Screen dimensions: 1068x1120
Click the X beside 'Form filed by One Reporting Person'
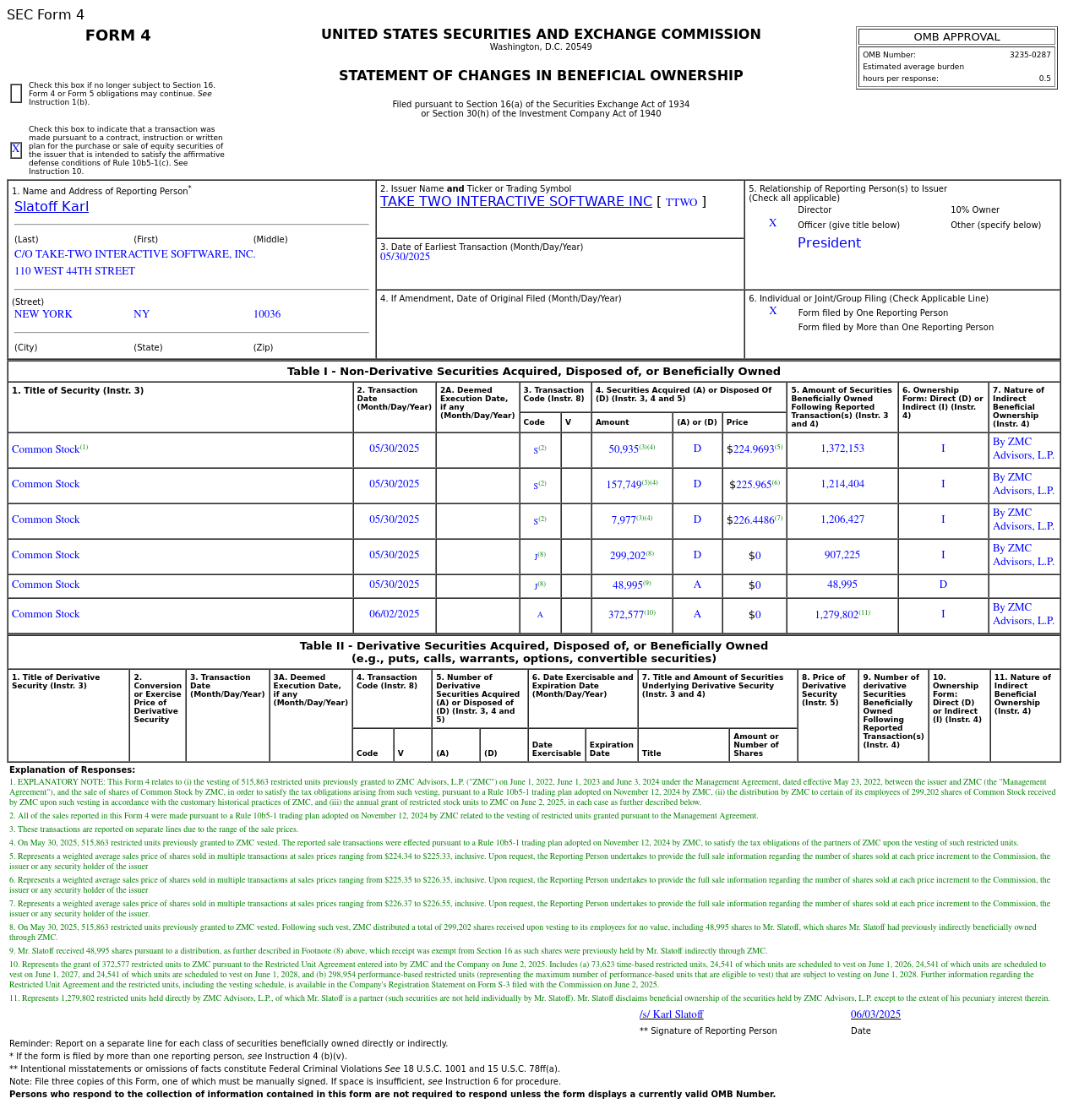click(x=772, y=312)
